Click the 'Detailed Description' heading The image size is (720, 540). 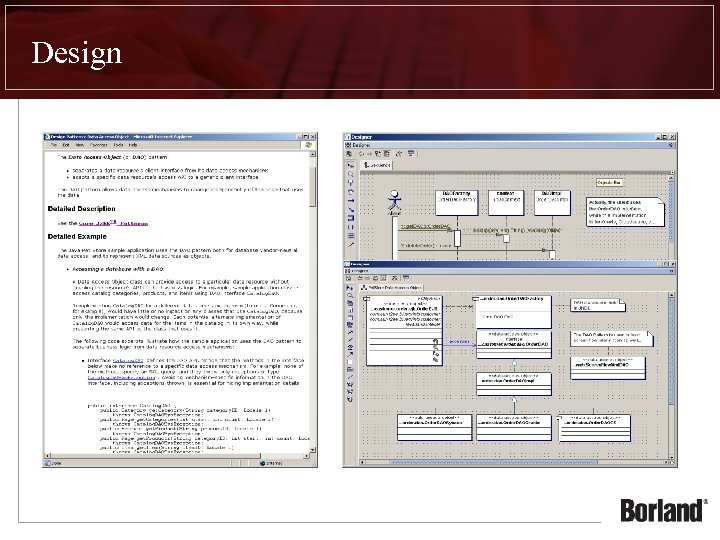(x=81, y=208)
